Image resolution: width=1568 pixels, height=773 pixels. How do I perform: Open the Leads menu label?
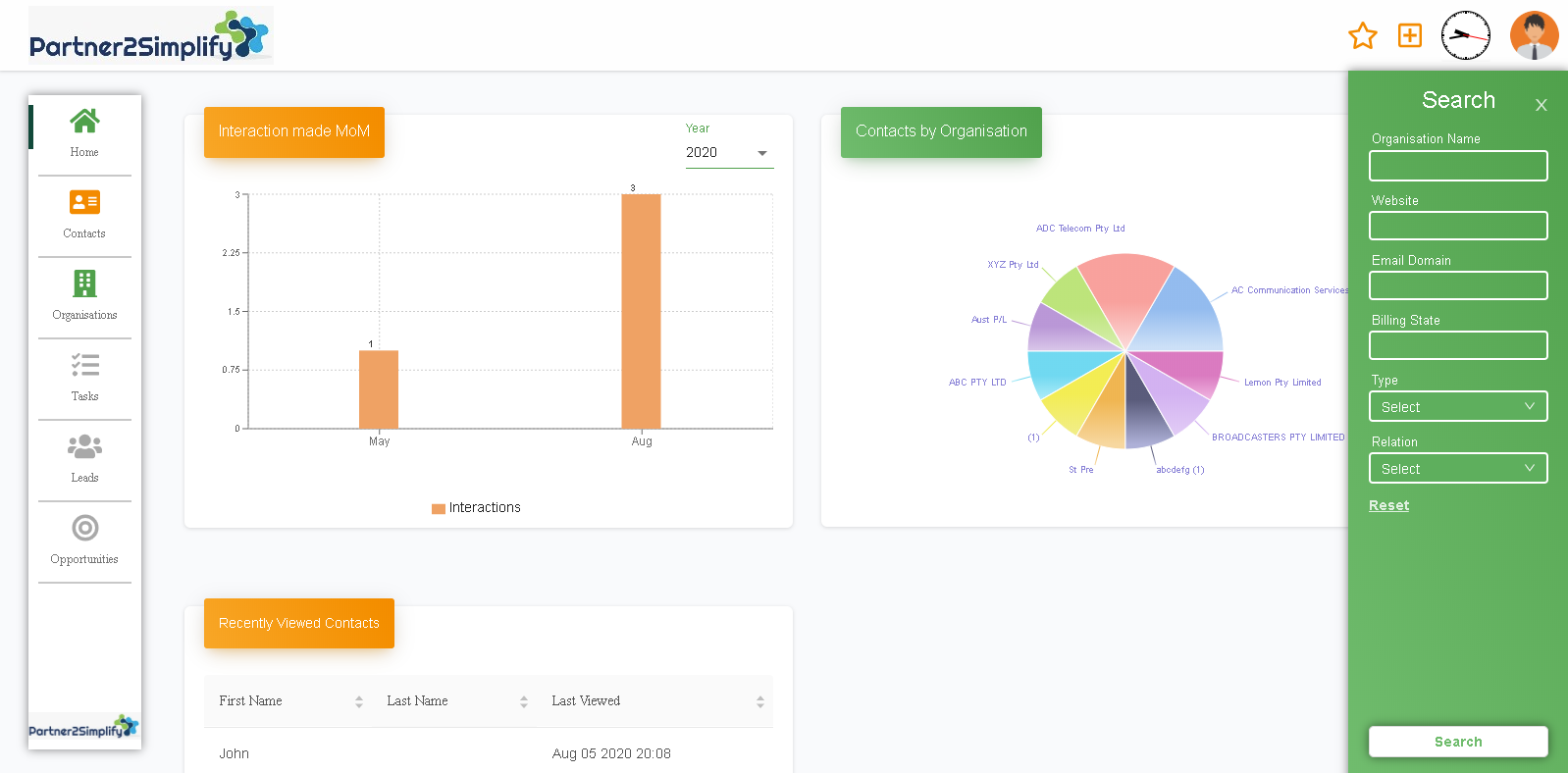coord(84,478)
